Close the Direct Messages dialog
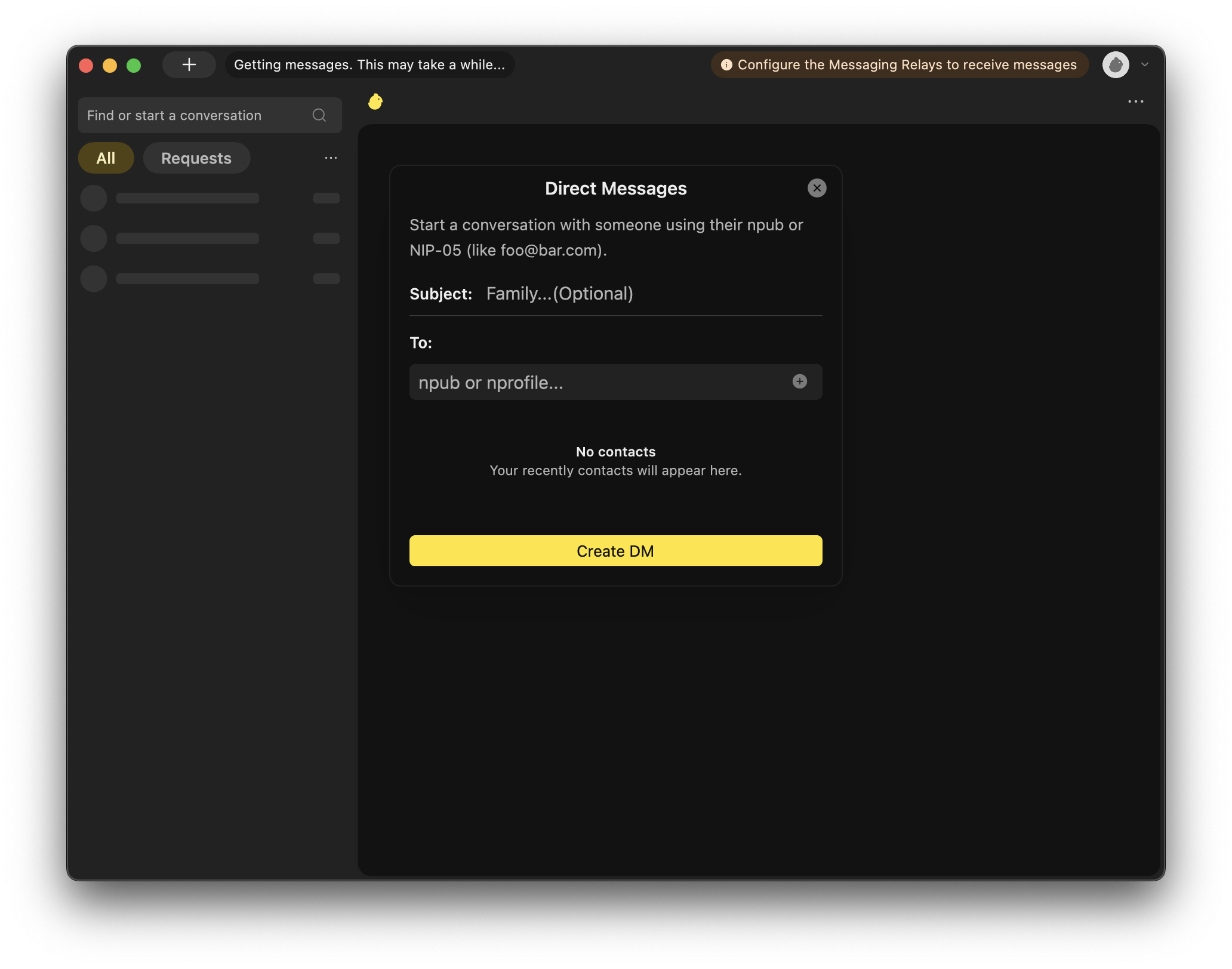This screenshot has height=969, width=1232. pos(817,188)
